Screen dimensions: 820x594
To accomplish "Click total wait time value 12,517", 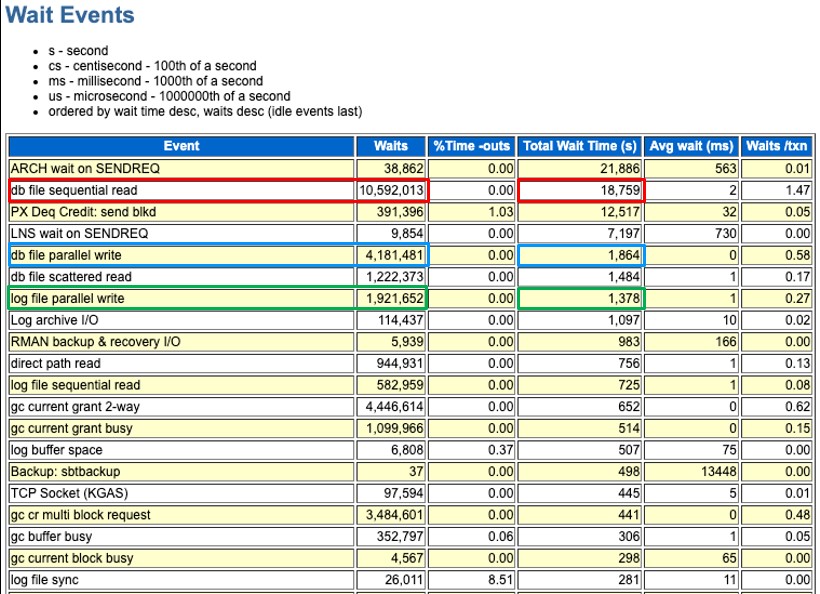I will (x=620, y=212).
